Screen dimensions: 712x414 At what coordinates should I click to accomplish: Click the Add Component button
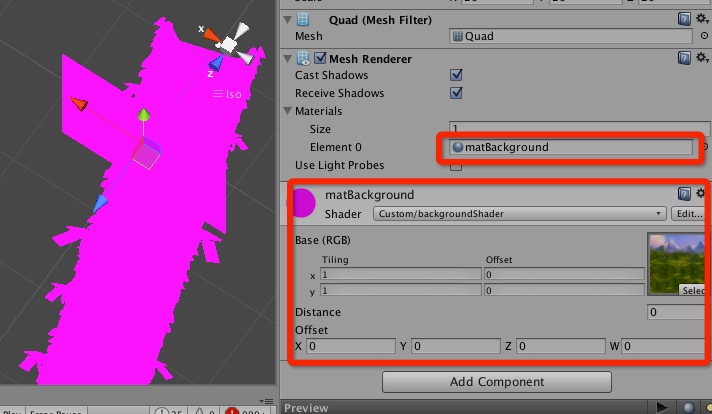click(x=496, y=381)
